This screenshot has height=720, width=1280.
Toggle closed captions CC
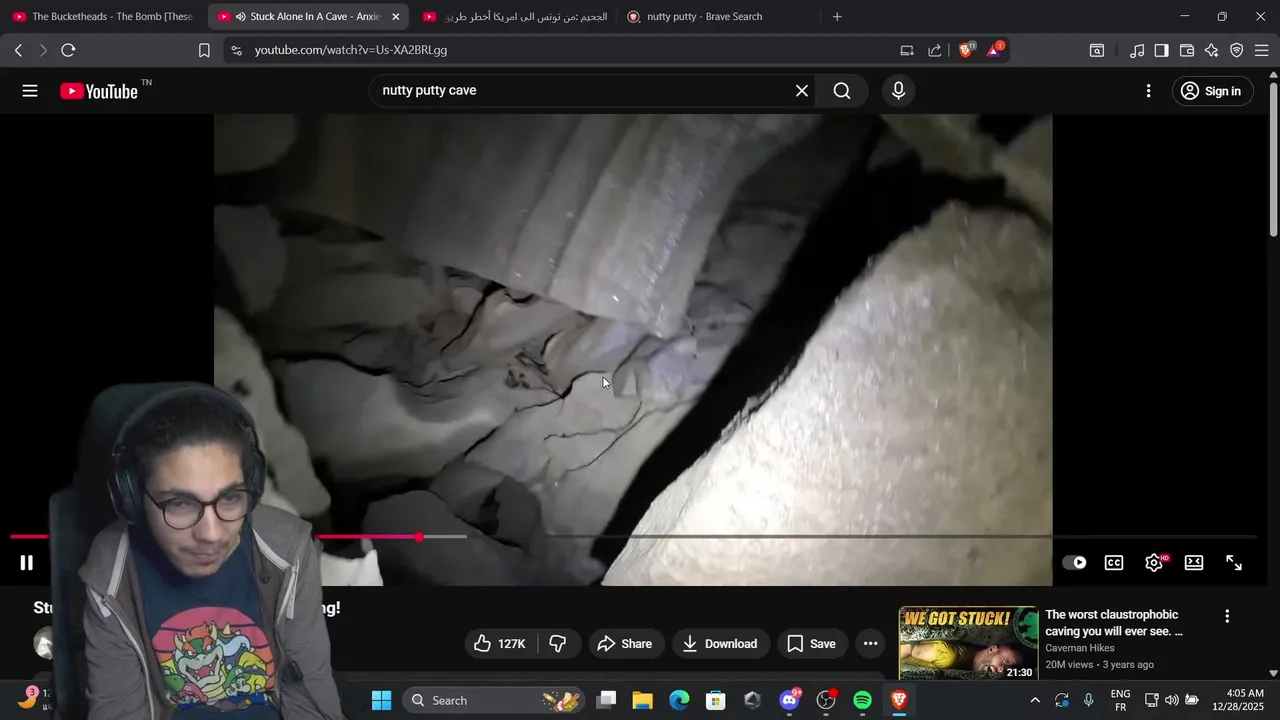click(1114, 563)
